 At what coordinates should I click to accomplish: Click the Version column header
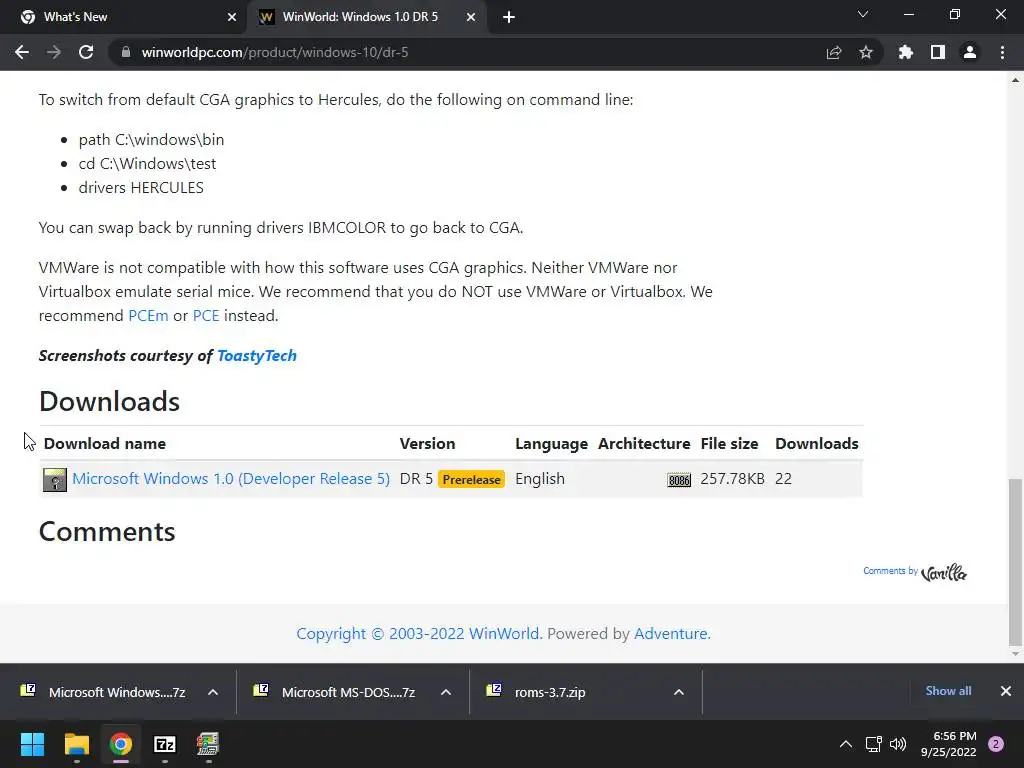(427, 443)
